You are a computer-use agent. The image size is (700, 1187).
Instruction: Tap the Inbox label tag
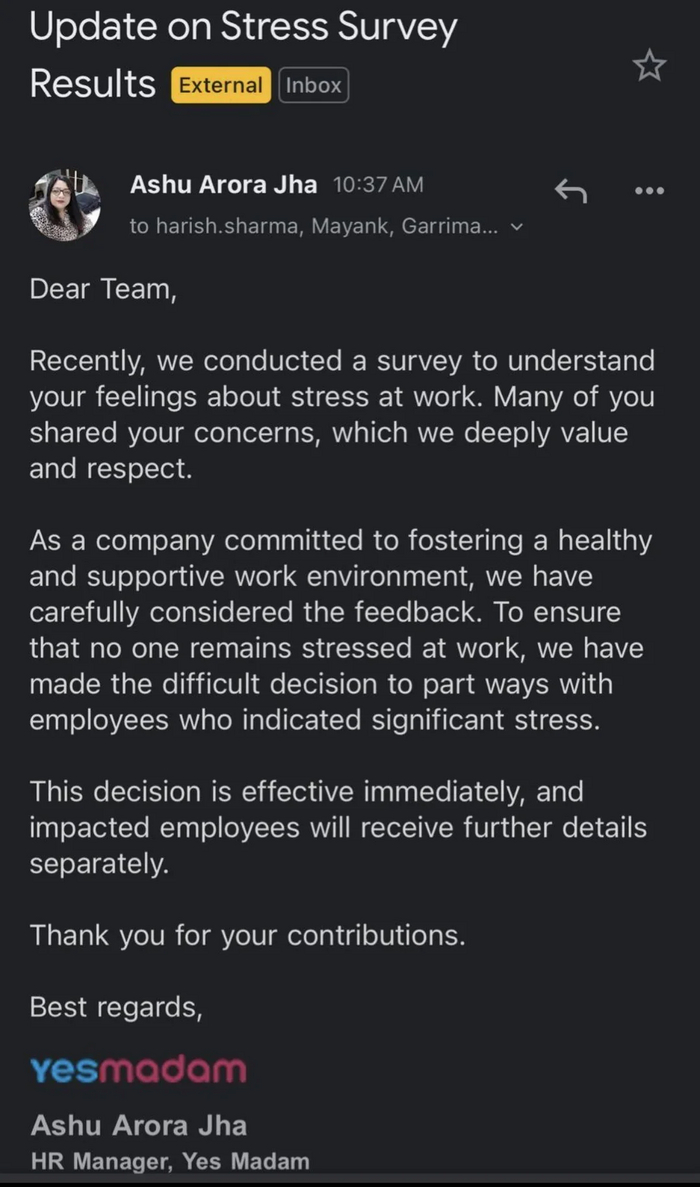313,85
